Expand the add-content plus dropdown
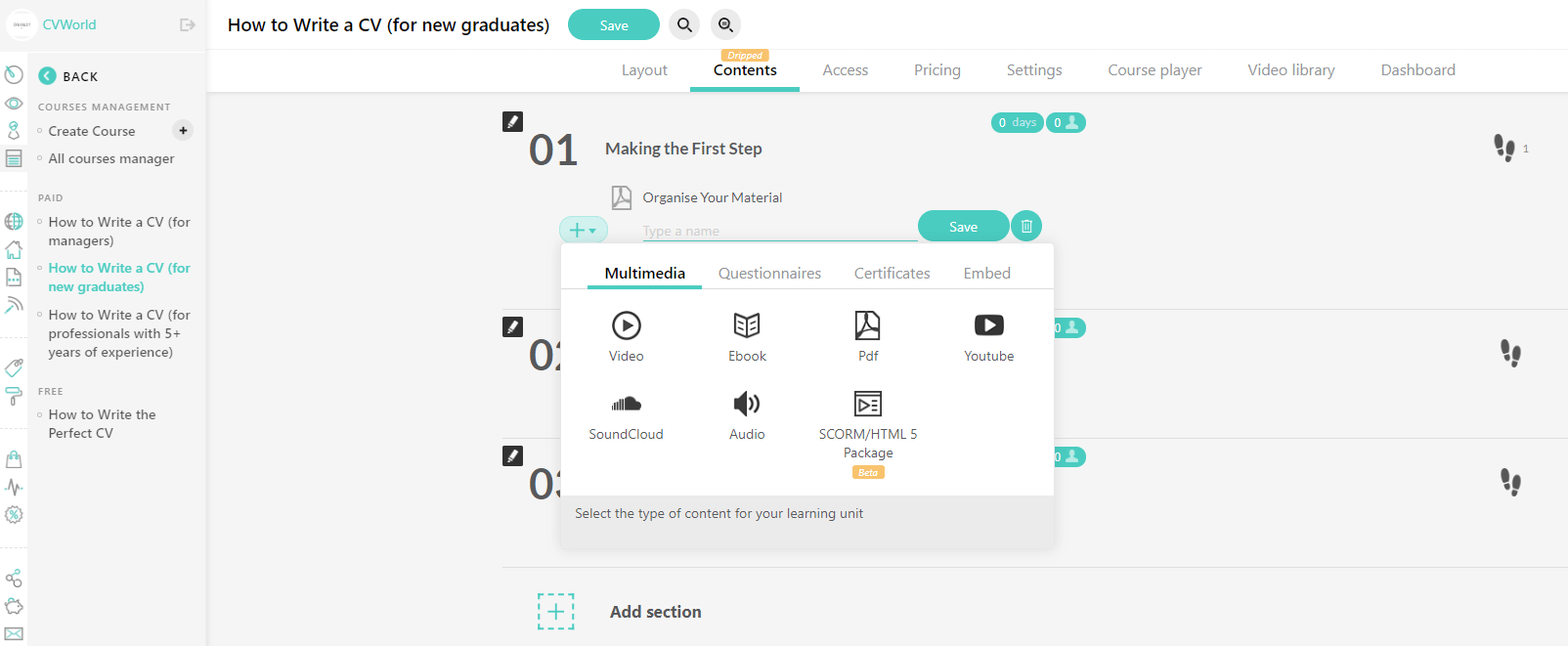 point(583,230)
